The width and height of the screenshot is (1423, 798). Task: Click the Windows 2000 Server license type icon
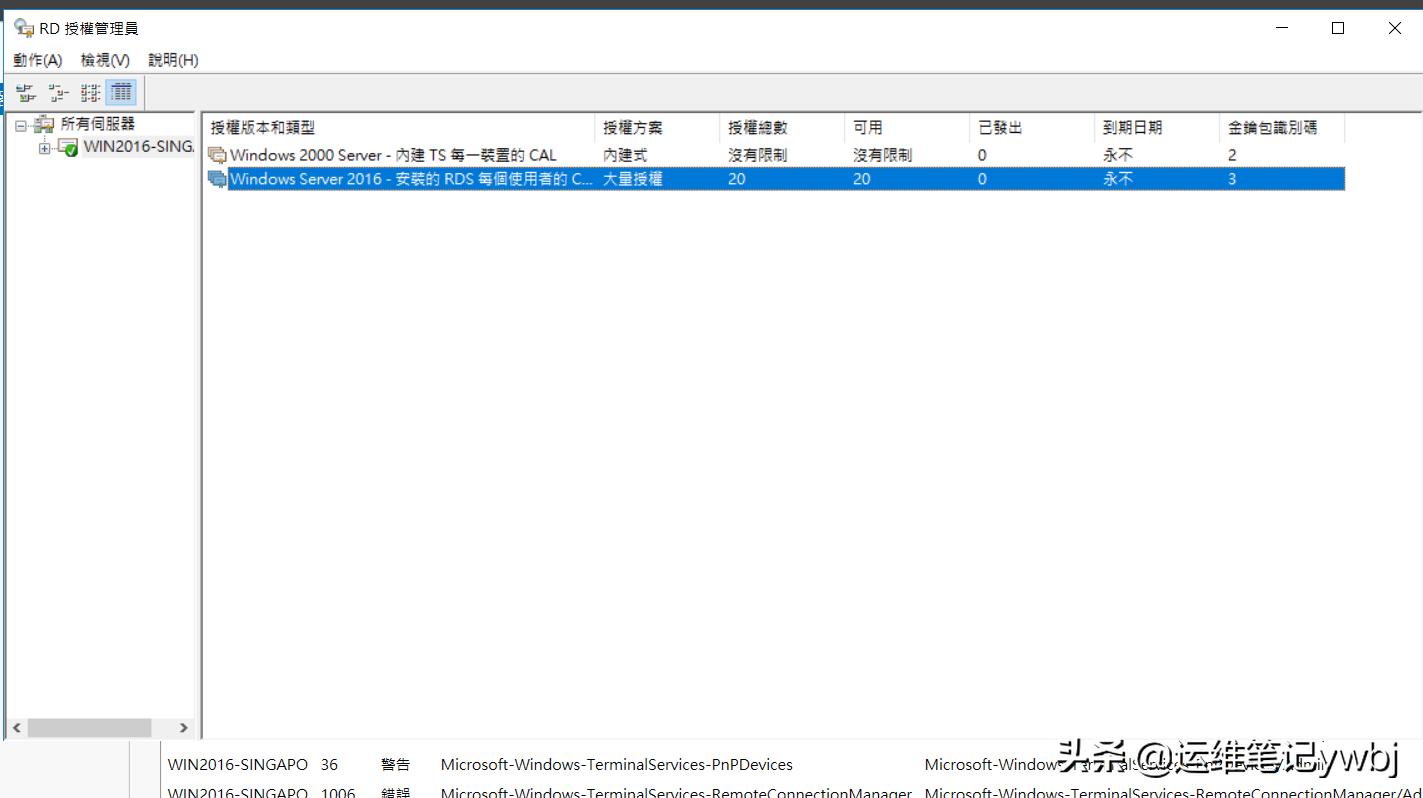pos(216,155)
